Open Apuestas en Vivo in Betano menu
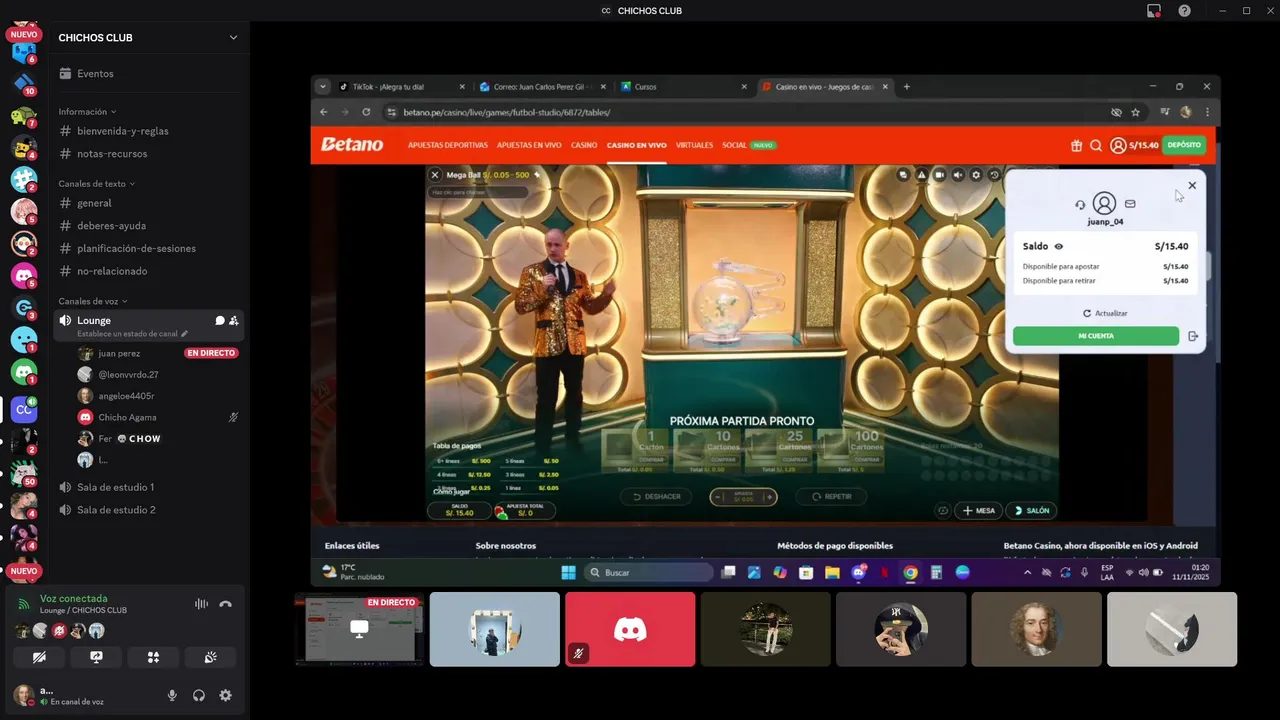 529,145
